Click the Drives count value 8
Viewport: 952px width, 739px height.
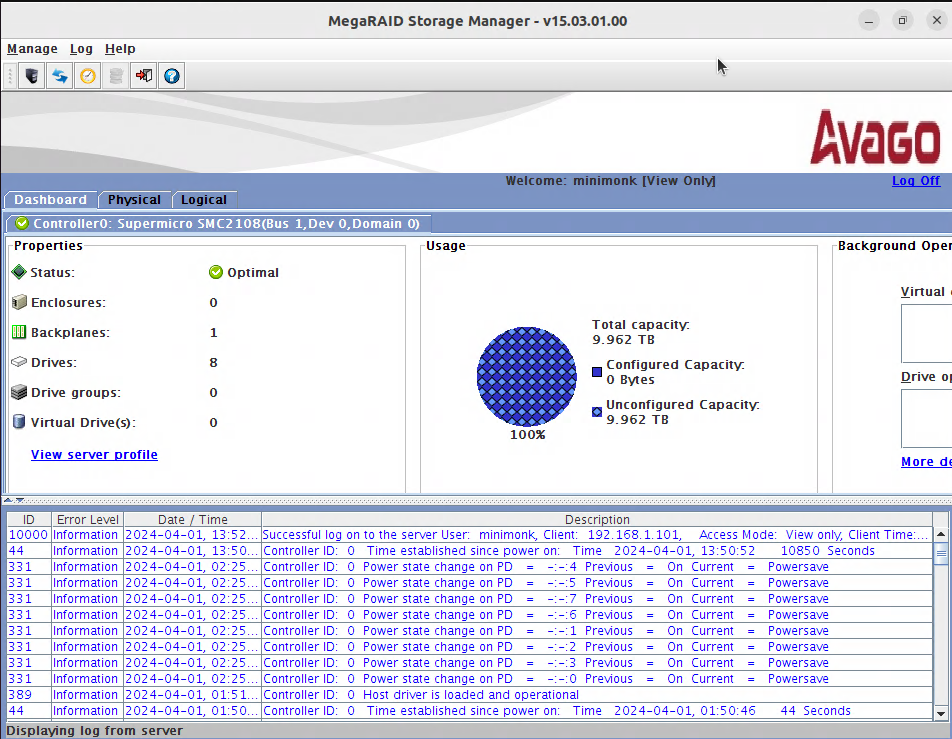tap(213, 363)
